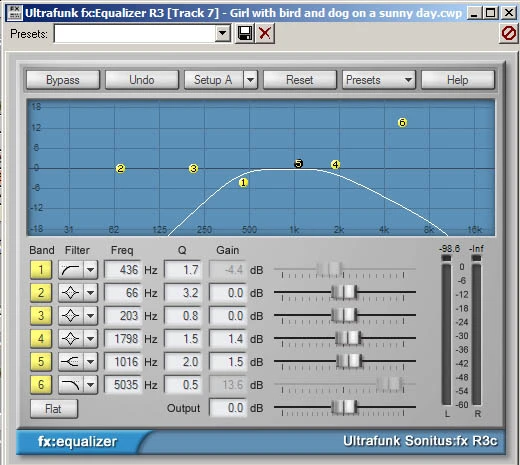The image size is (520, 465).
Task: Open band 5 filter type dropdown
Action: (90, 362)
